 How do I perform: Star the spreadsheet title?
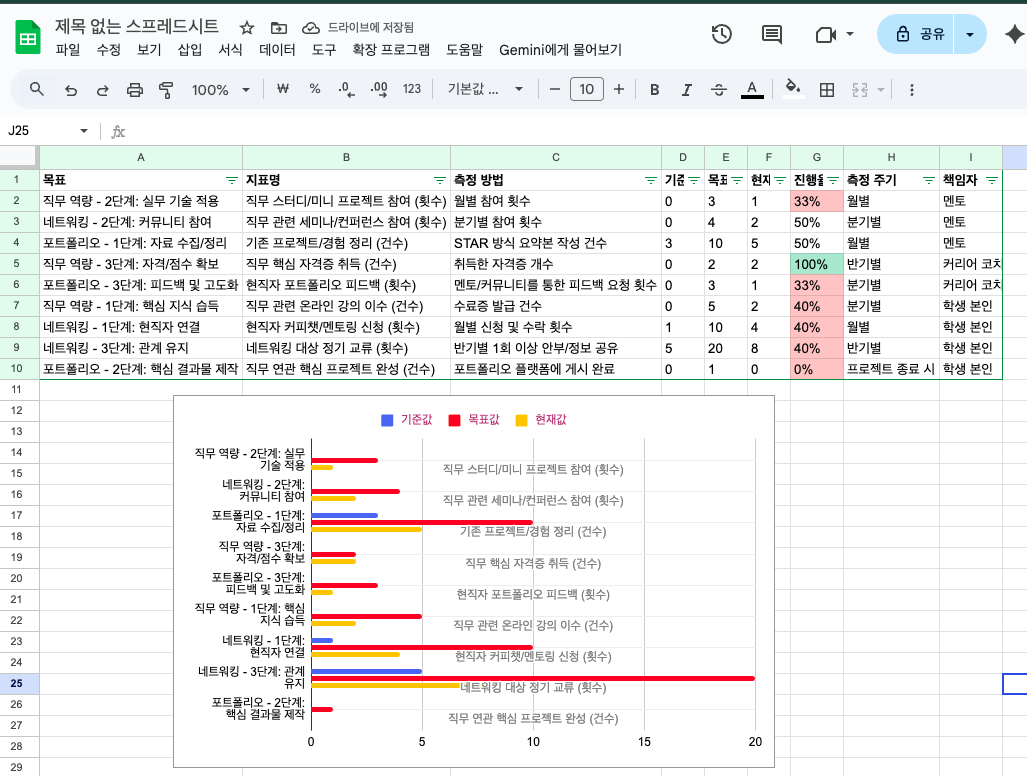tap(247, 28)
